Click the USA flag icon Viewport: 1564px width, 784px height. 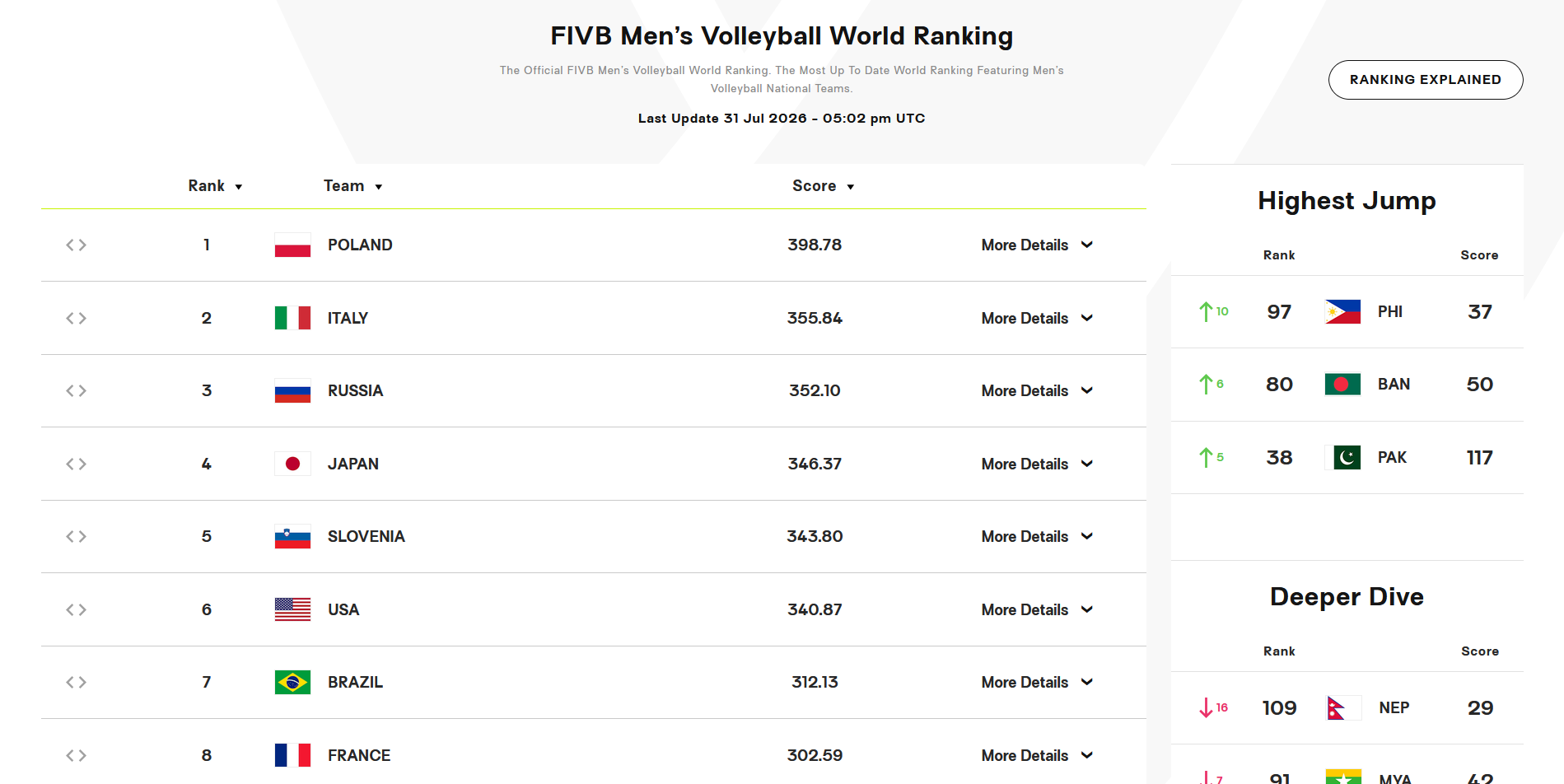(x=292, y=609)
